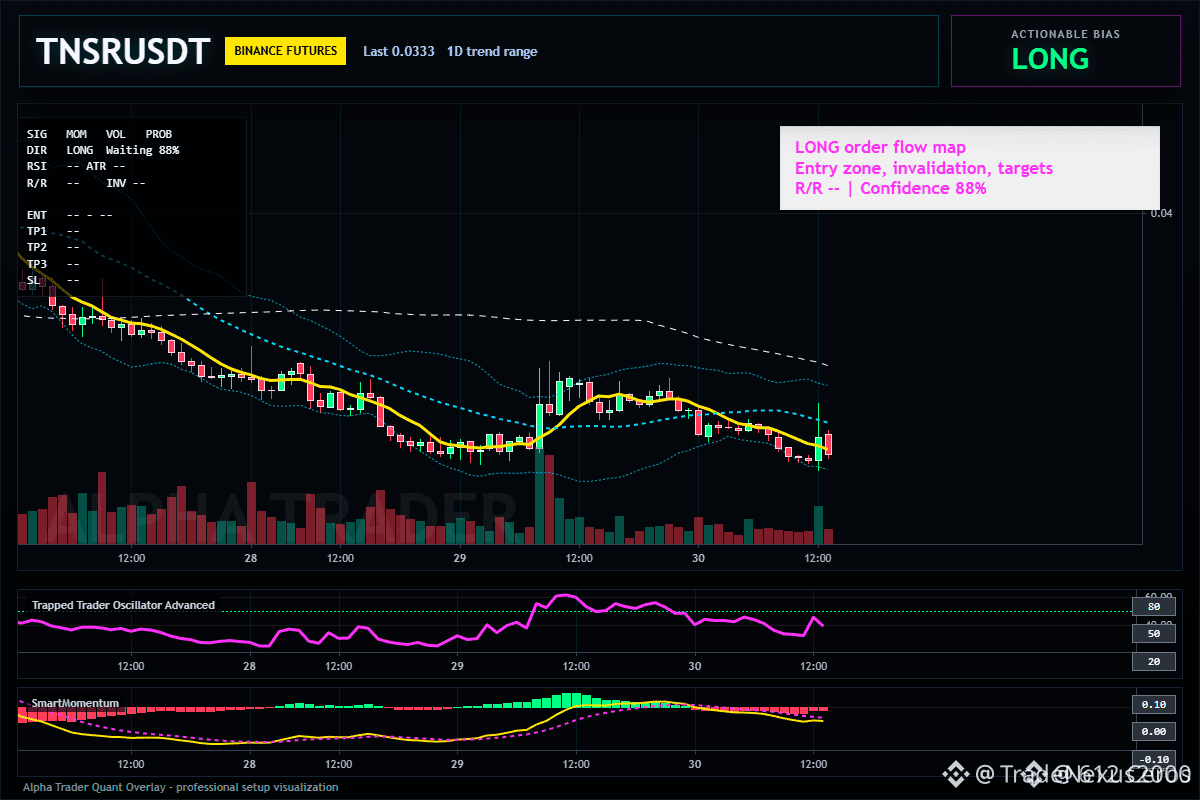Click the 1D trend range label
This screenshot has height=800, width=1200.
(x=491, y=51)
